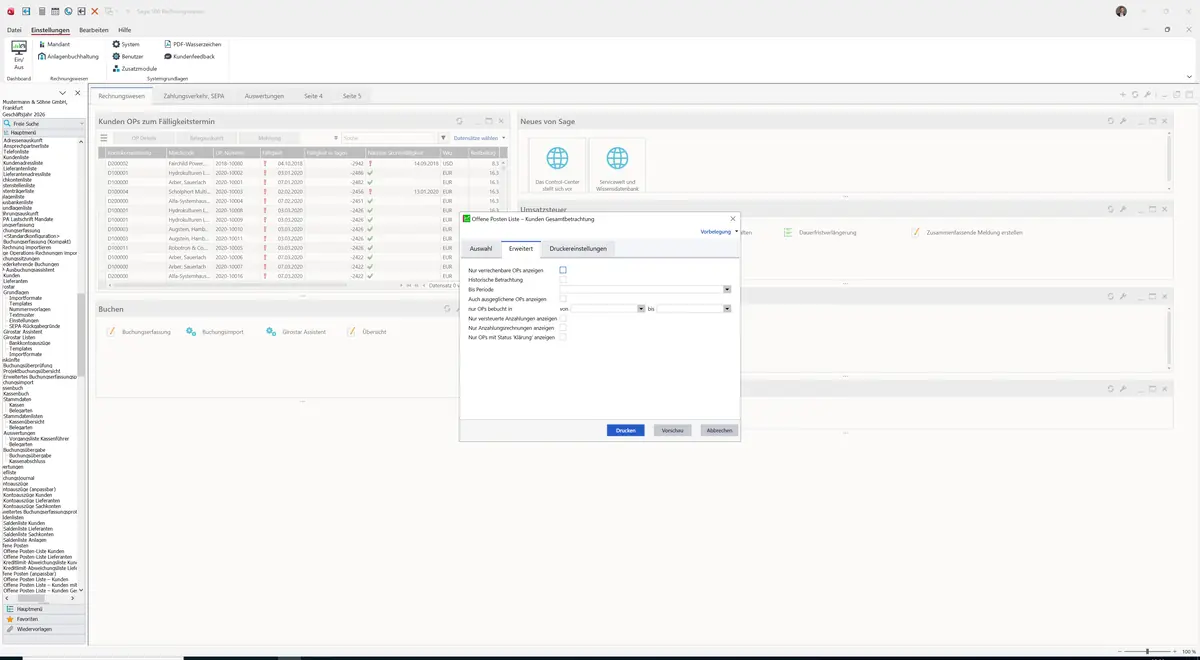Expand the Vorbelegung dropdown in dialog

point(720,231)
